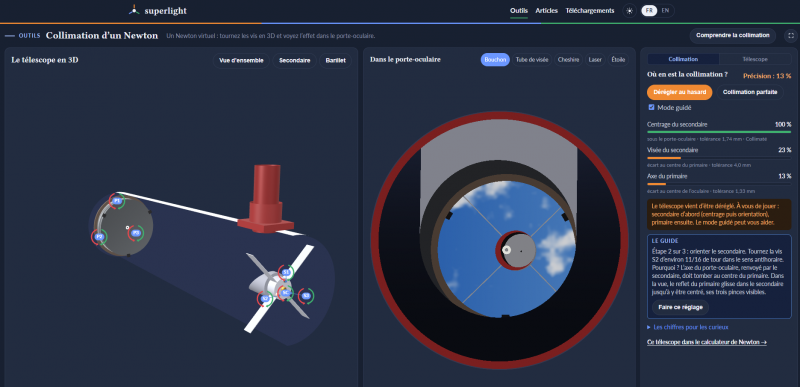Select secondary screw S3 in the 3D view
800x387 pixels.
click(306, 296)
